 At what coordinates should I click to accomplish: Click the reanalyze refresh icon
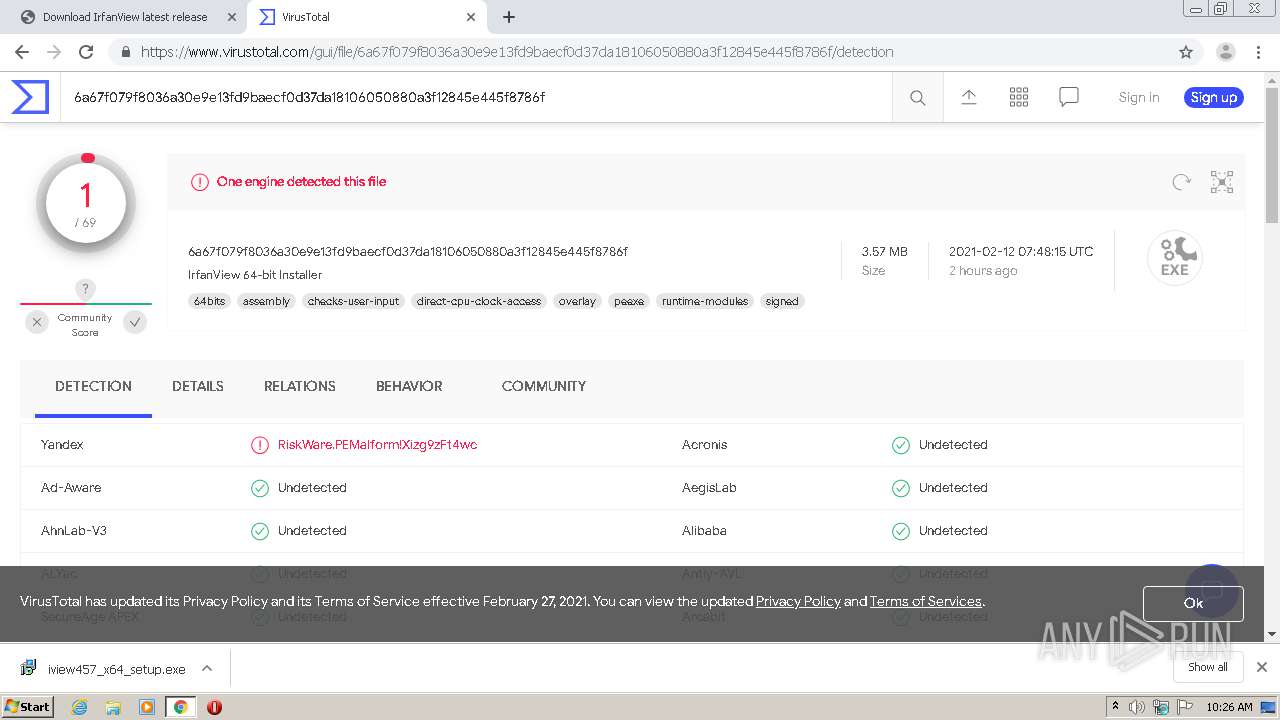[1181, 182]
